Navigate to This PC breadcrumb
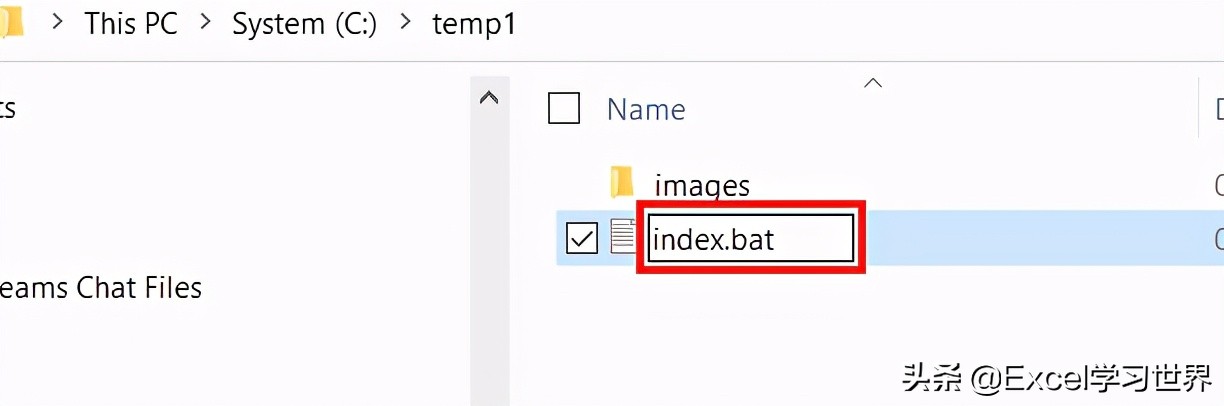 [131, 23]
